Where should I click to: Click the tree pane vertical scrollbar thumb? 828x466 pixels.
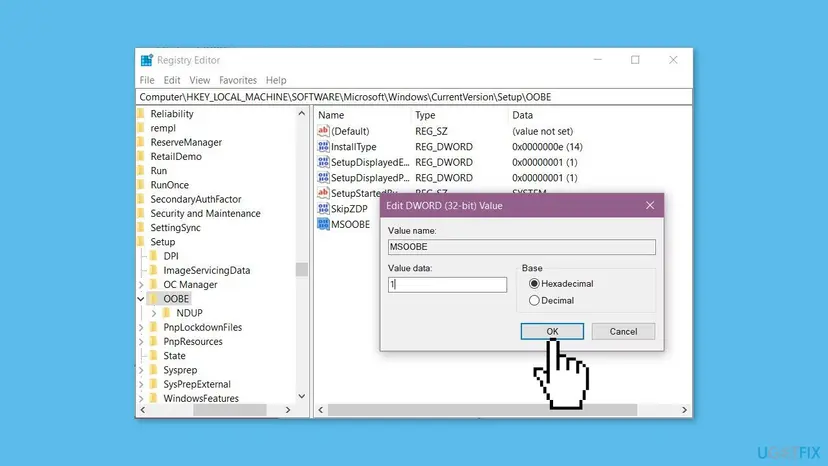302,269
